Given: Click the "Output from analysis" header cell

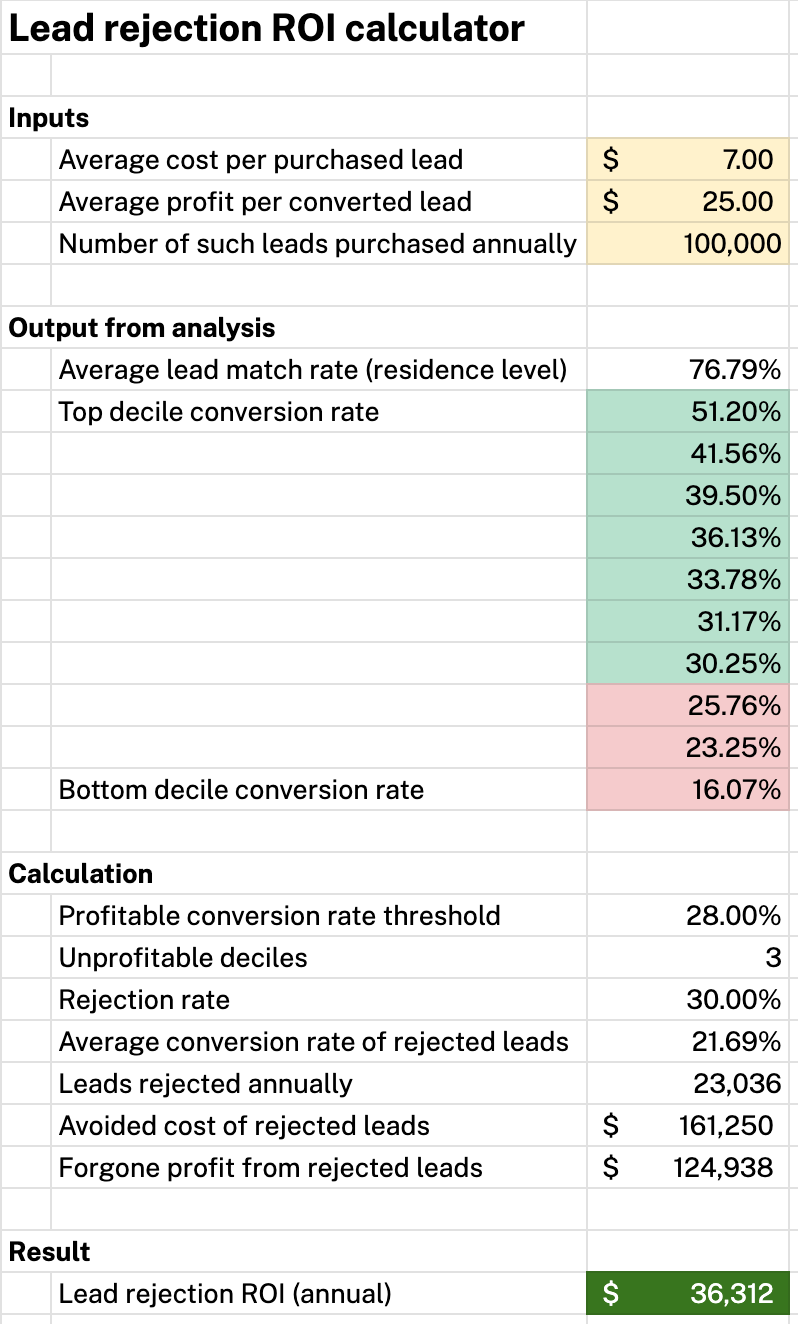Looking at the screenshot, I should pos(142,328).
